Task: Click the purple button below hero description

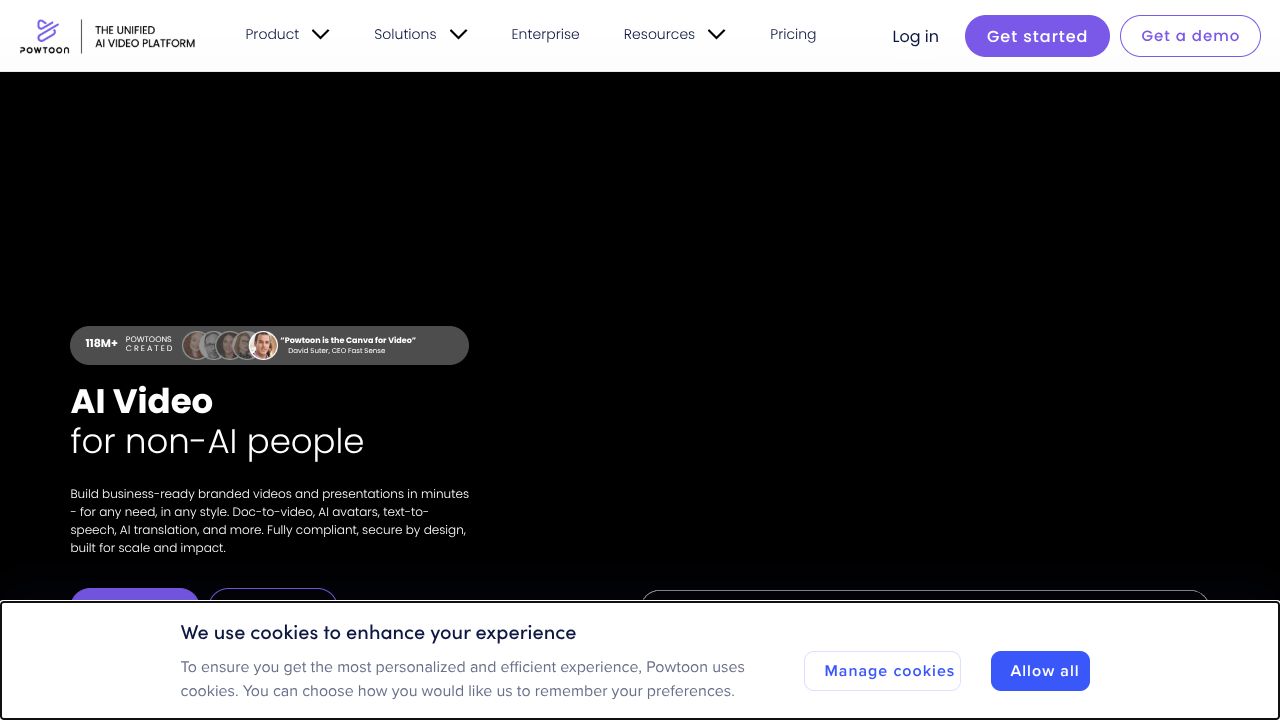Action: click(x=135, y=596)
